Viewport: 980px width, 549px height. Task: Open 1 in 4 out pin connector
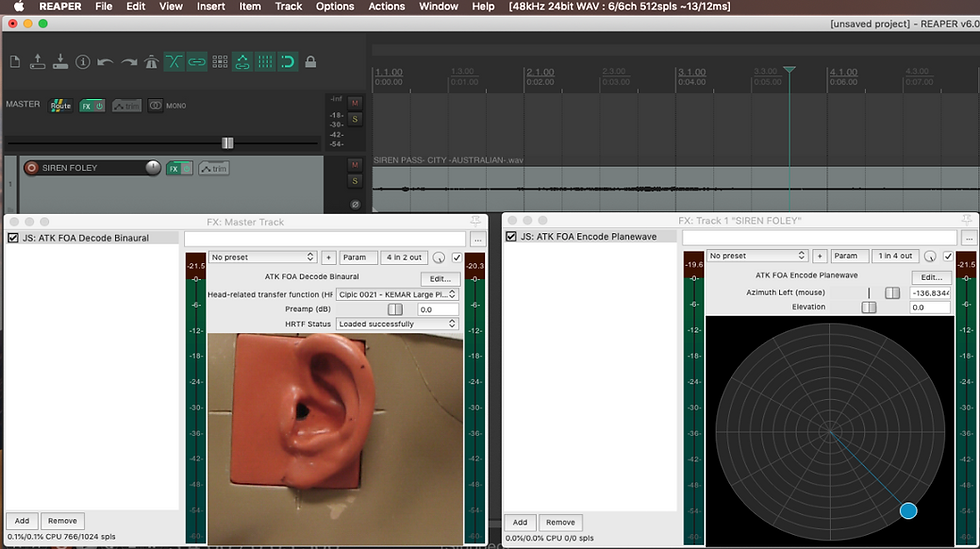coord(896,256)
